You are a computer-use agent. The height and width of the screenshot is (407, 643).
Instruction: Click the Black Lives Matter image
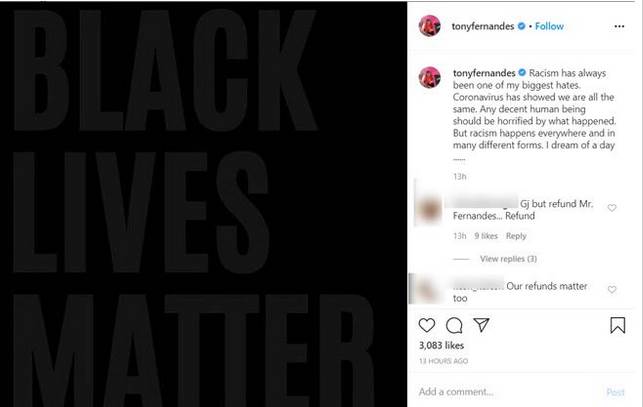click(203, 204)
